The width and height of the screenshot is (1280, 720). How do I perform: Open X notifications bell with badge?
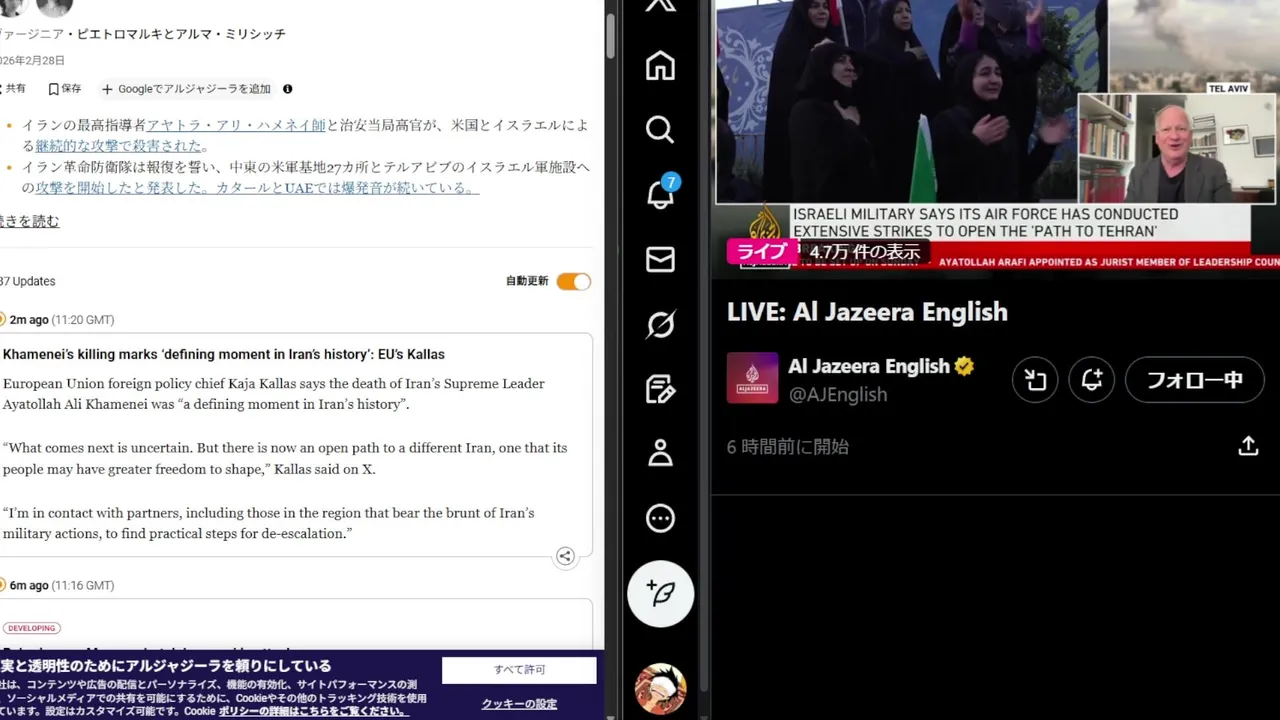[661, 193]
